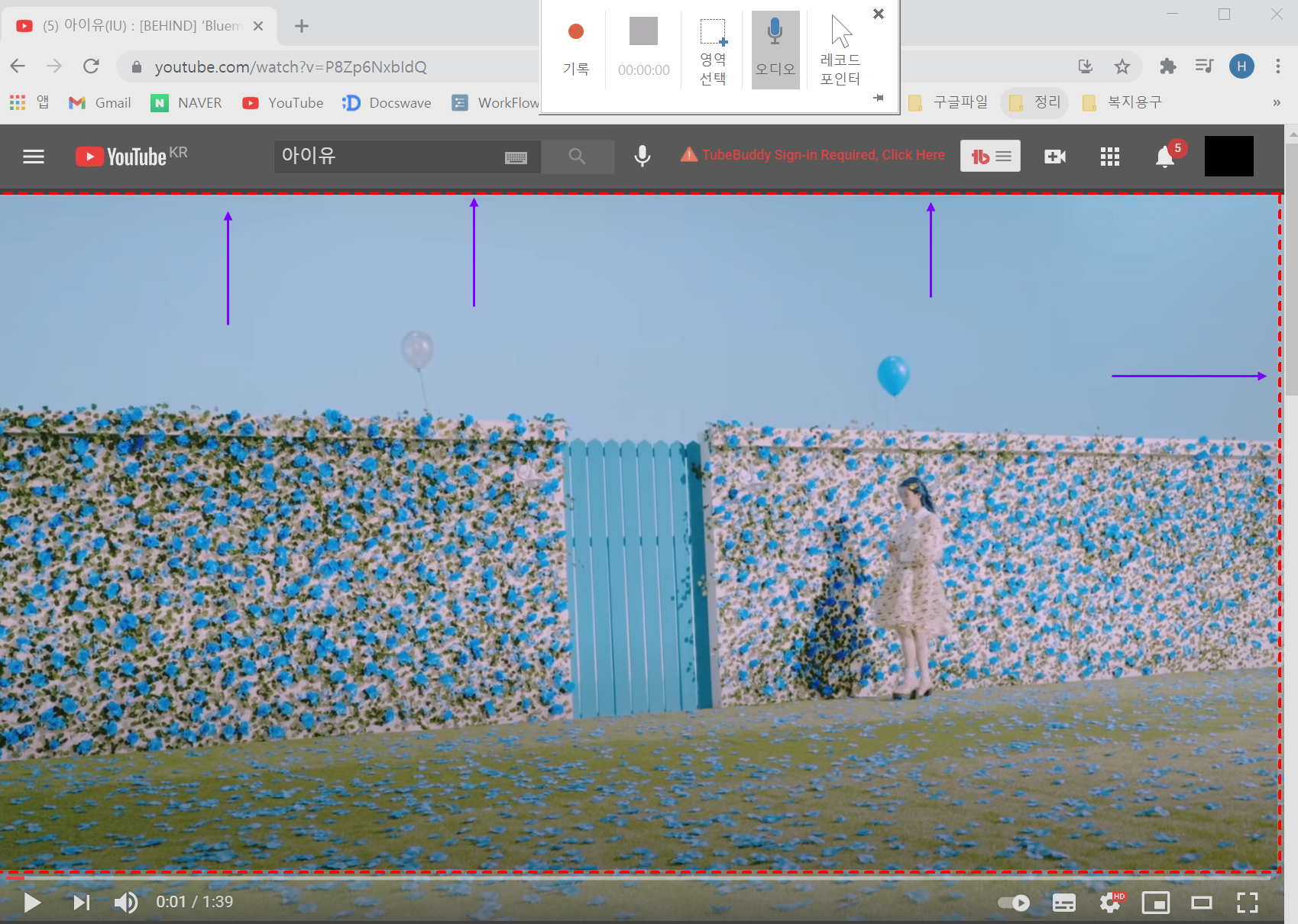Open the YouTube account avatar menu
Screen dimensions: 1298x924
(x=1229, y=156)
